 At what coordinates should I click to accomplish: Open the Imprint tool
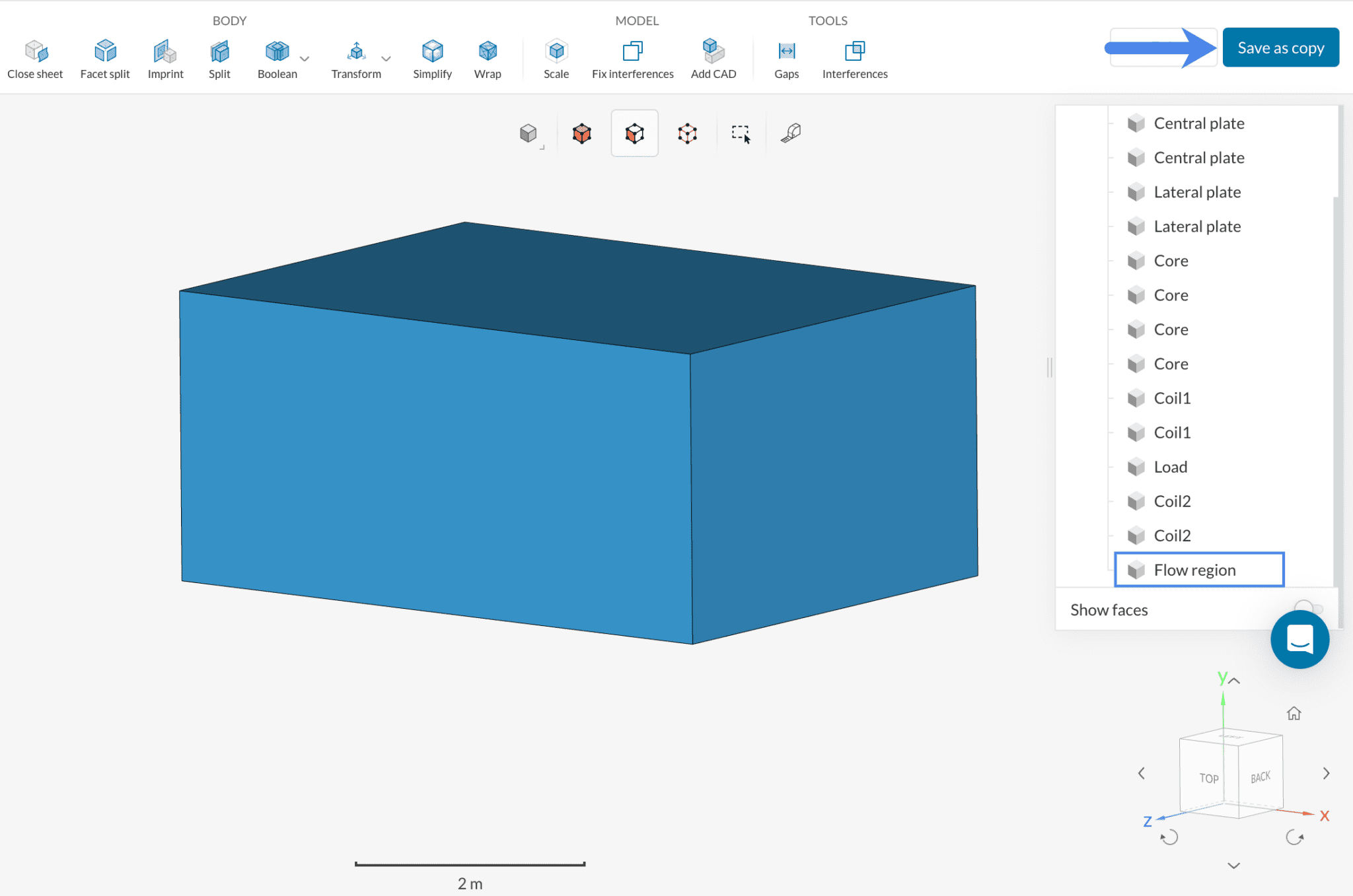click(x=165, y=58)
